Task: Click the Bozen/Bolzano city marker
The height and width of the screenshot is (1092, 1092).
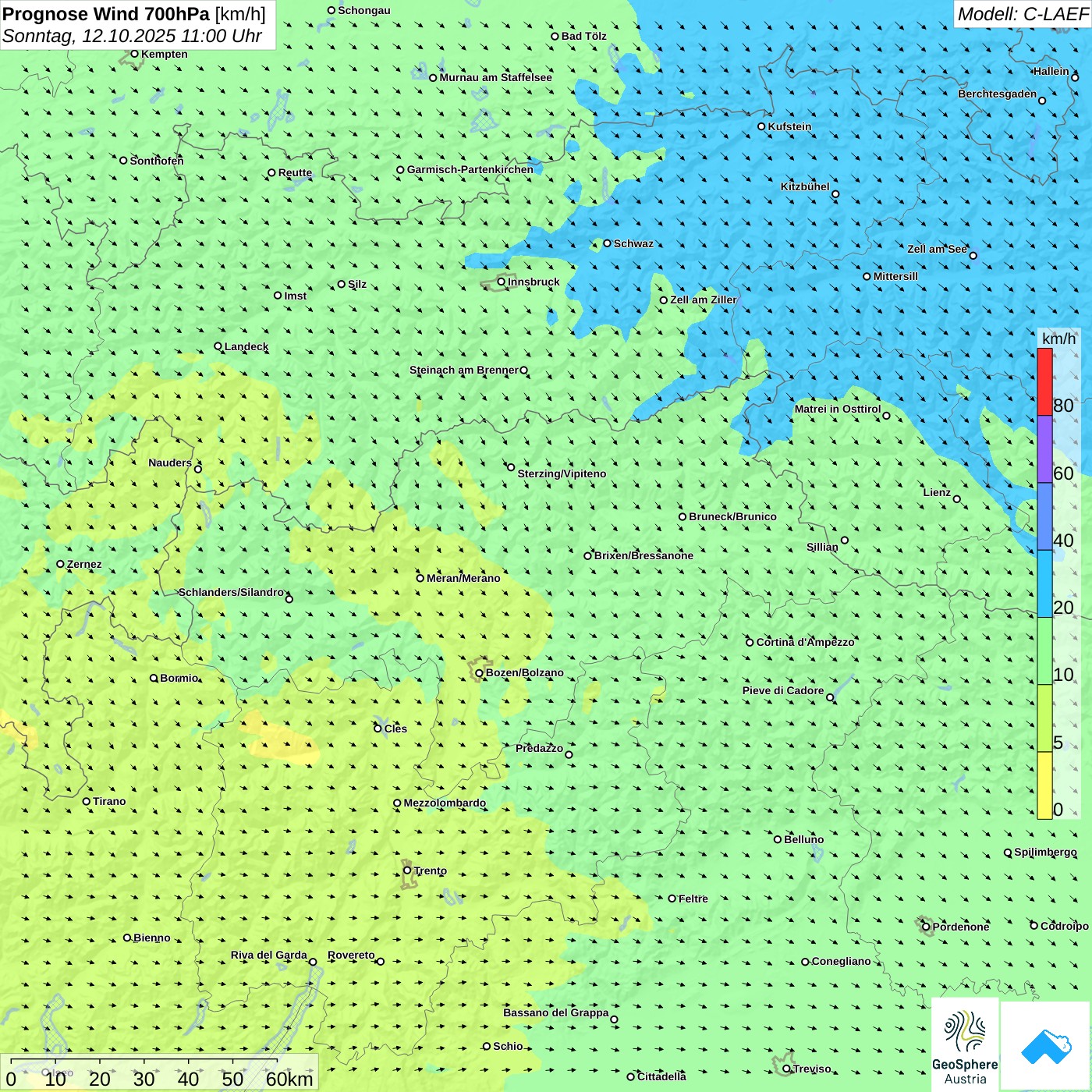Action: click(x=479, y=673)
